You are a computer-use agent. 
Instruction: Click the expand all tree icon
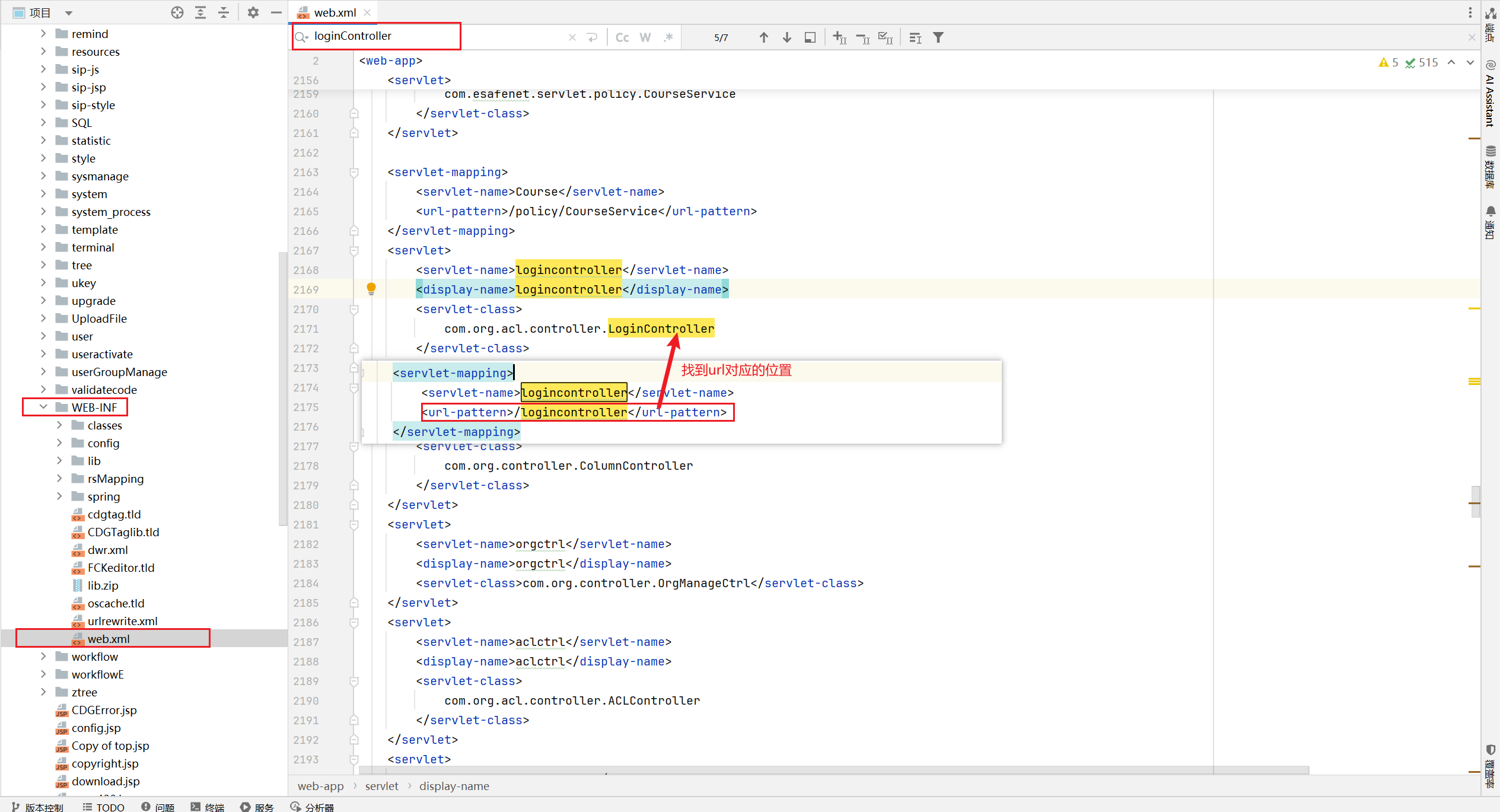pyautogui.click(x=200, y=12)
